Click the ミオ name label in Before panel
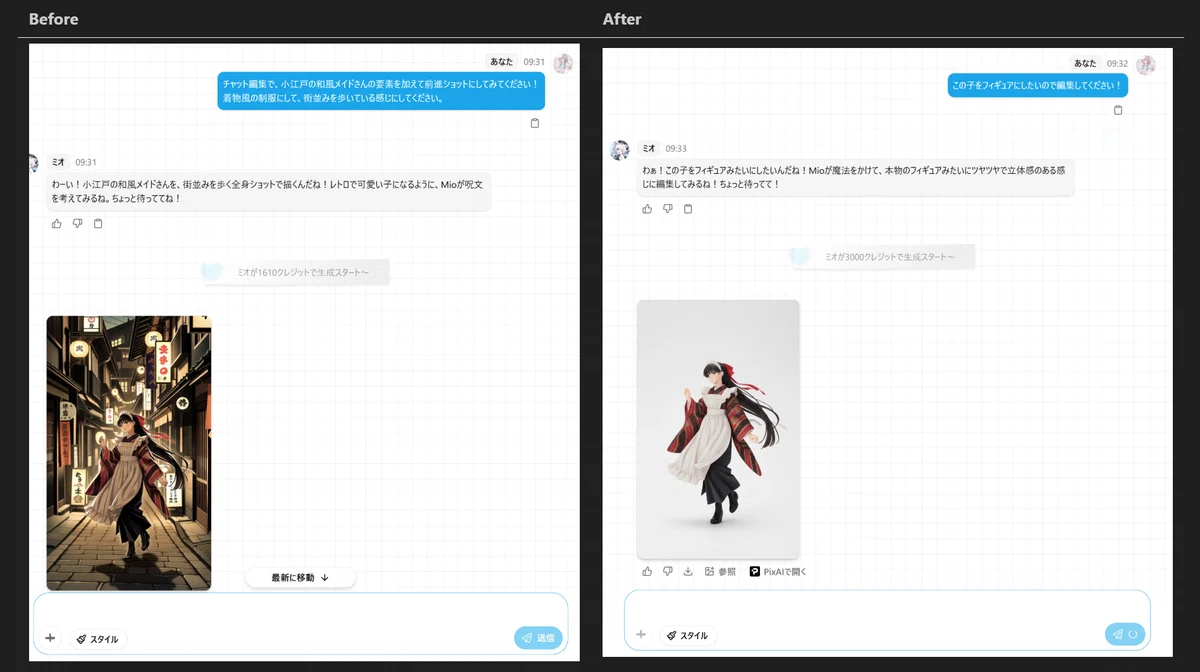The height and width of the screenshot is (672, 1200). pos(59,162)
